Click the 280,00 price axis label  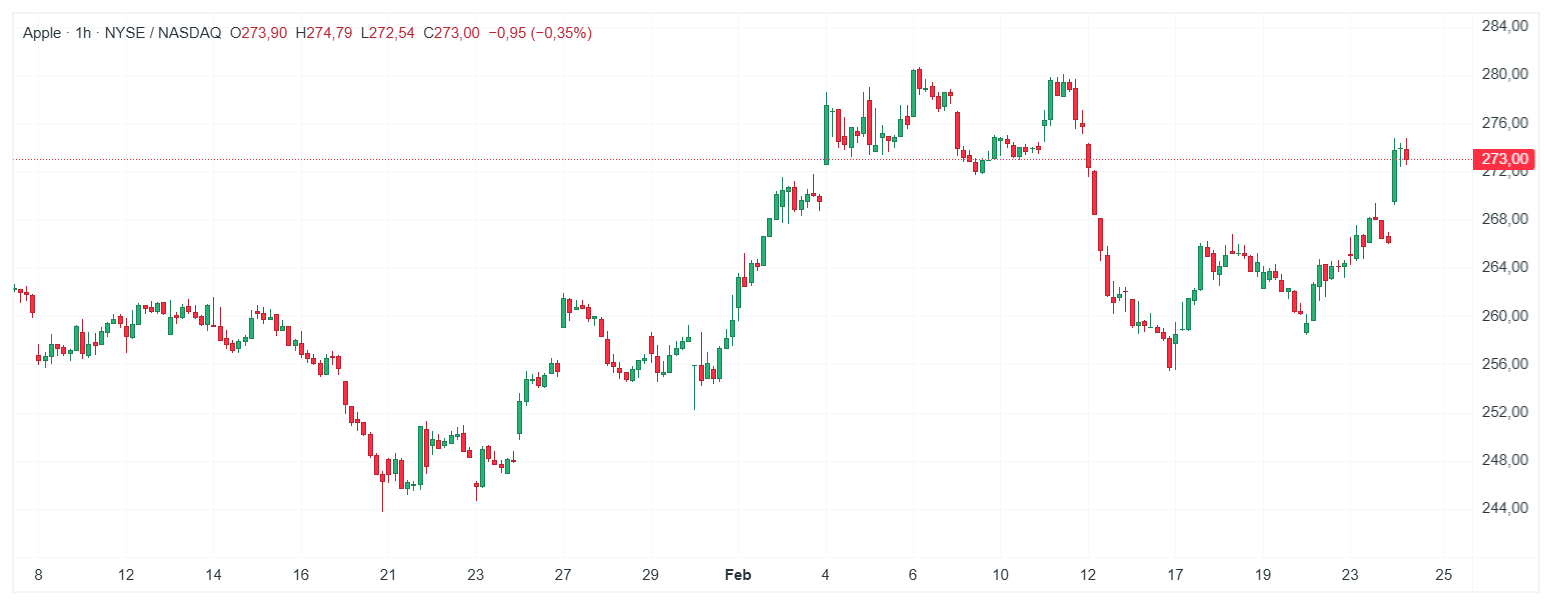1504,74
